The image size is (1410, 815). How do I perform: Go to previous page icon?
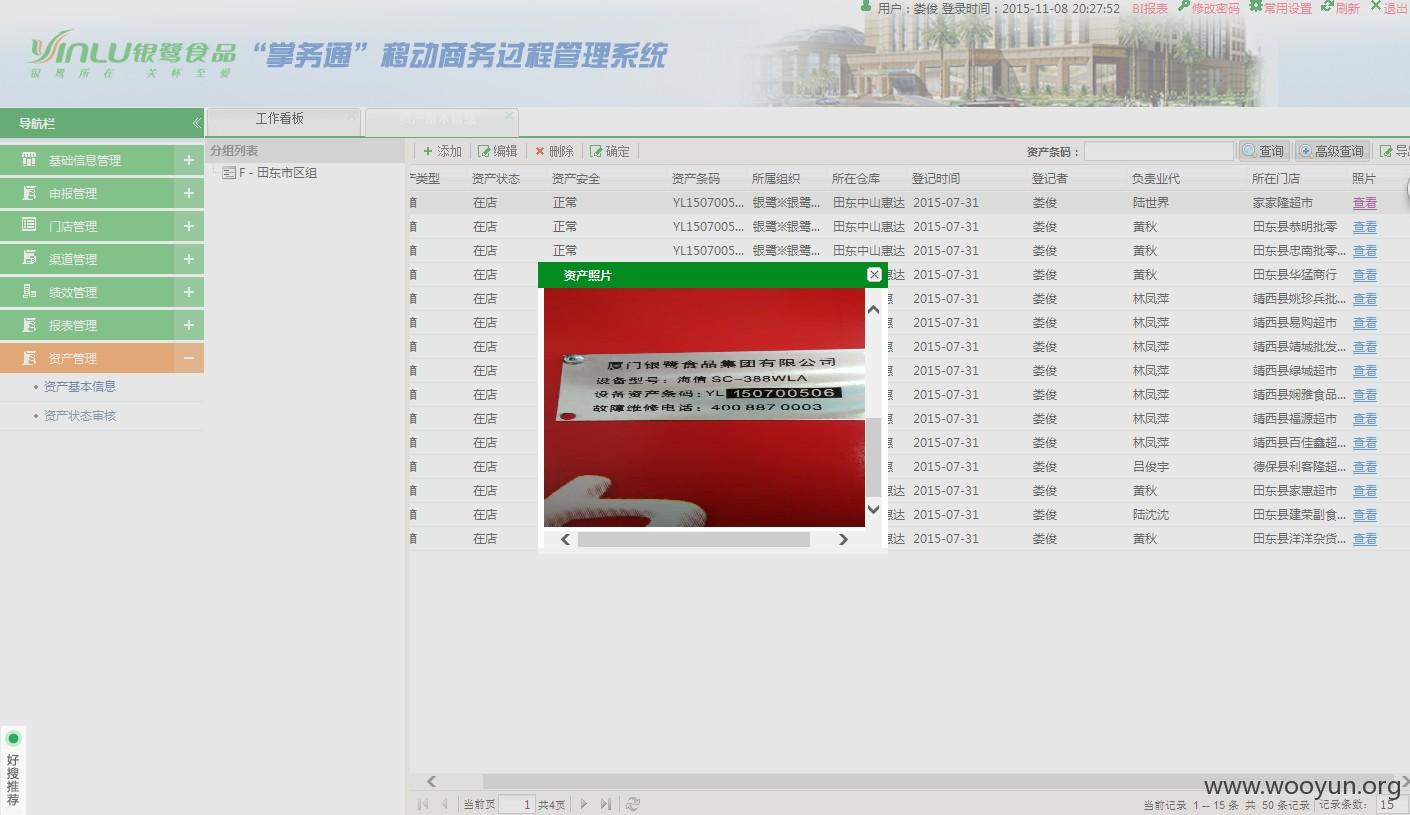445,804
